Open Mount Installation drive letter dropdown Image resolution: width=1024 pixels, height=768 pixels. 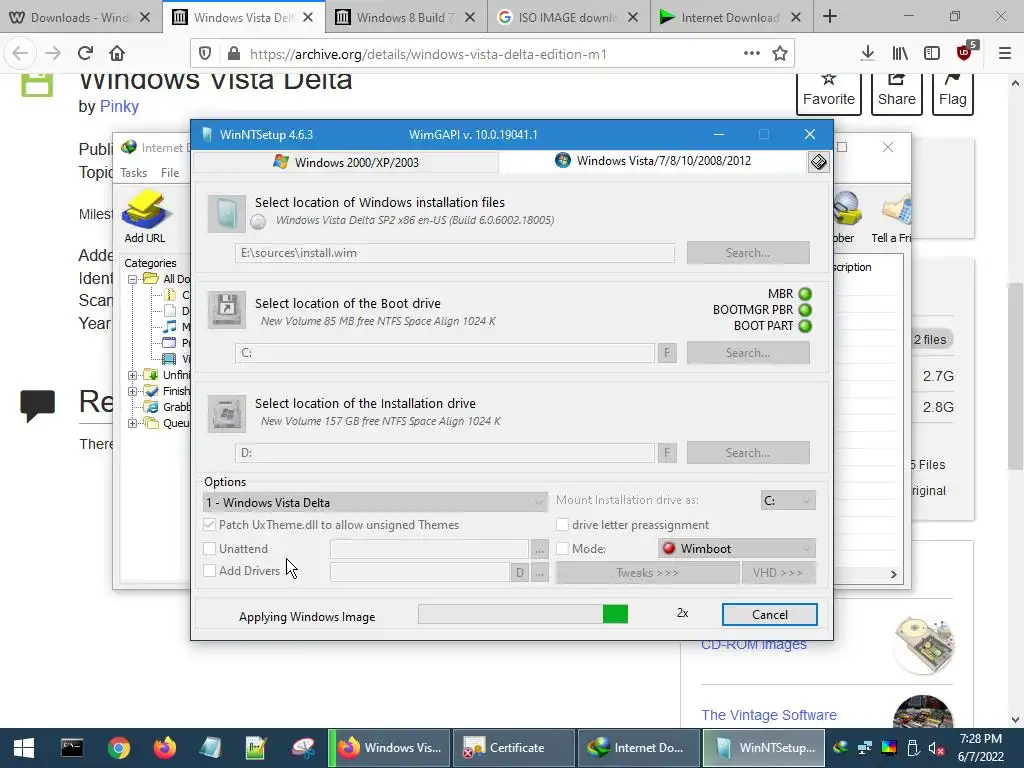788,500
